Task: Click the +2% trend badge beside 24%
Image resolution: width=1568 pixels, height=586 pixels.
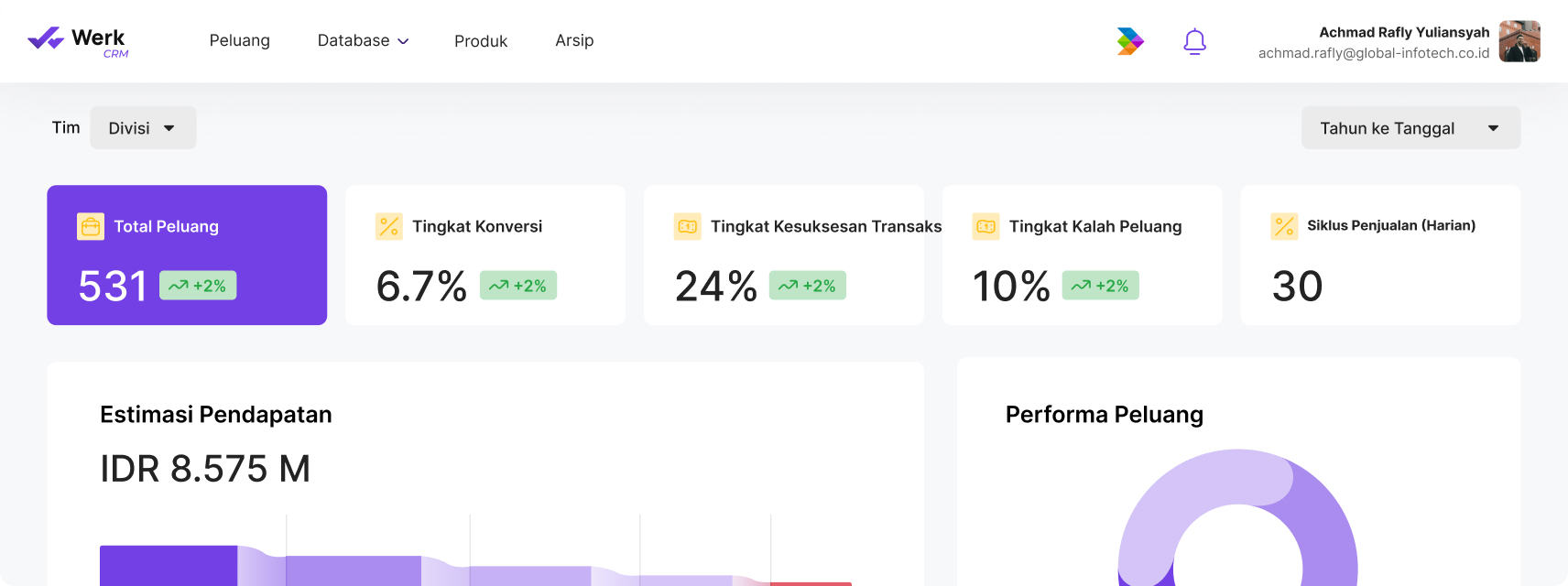Action: 808,286
